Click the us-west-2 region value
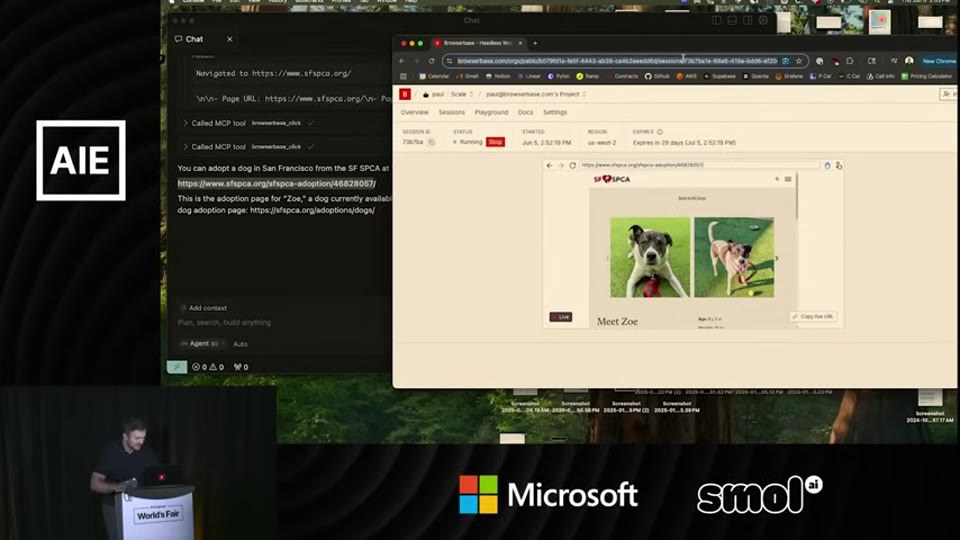 pyautogui.click(x=602, y=143)
